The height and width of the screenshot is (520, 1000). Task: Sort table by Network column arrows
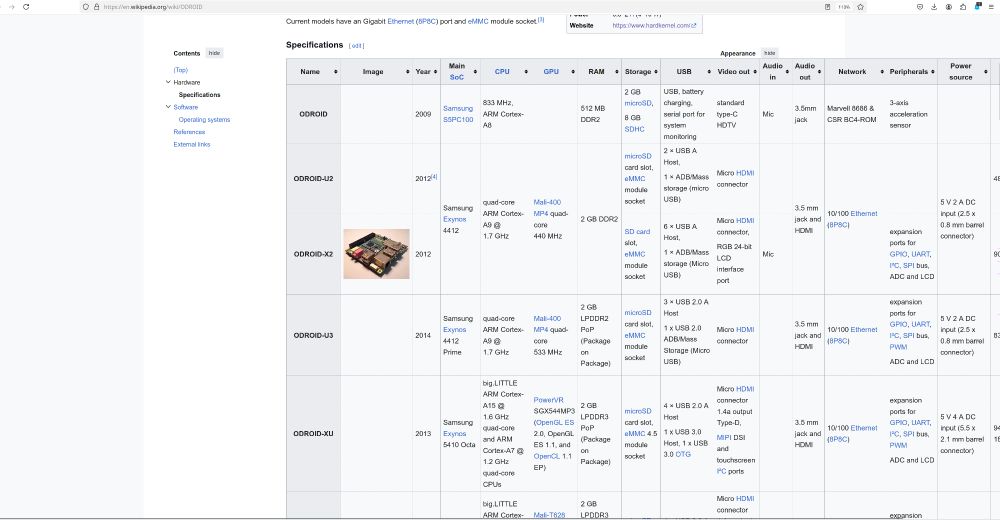(x=882, y=71)
